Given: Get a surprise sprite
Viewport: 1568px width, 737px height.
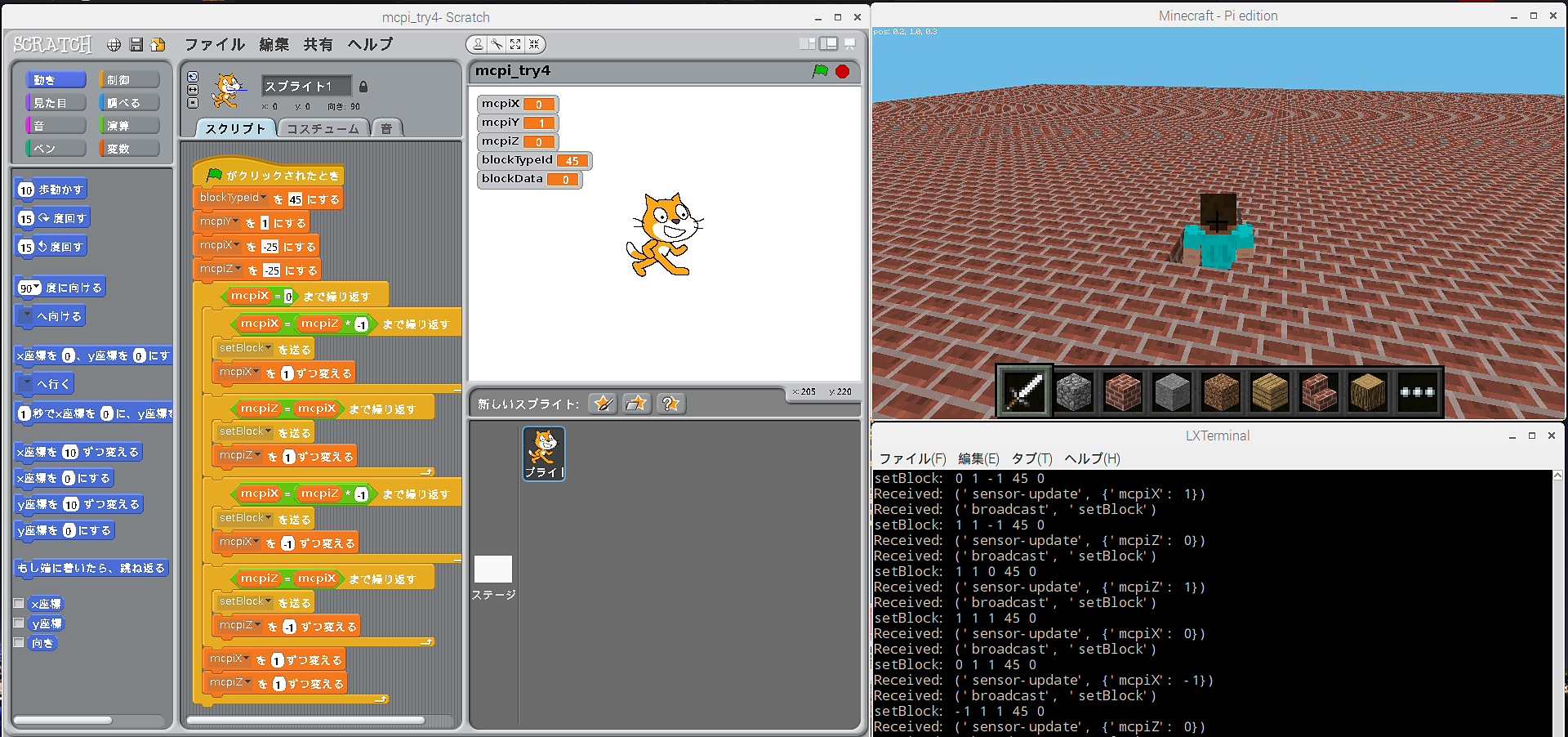Looking at the screenshot, I should click(670, 403).
